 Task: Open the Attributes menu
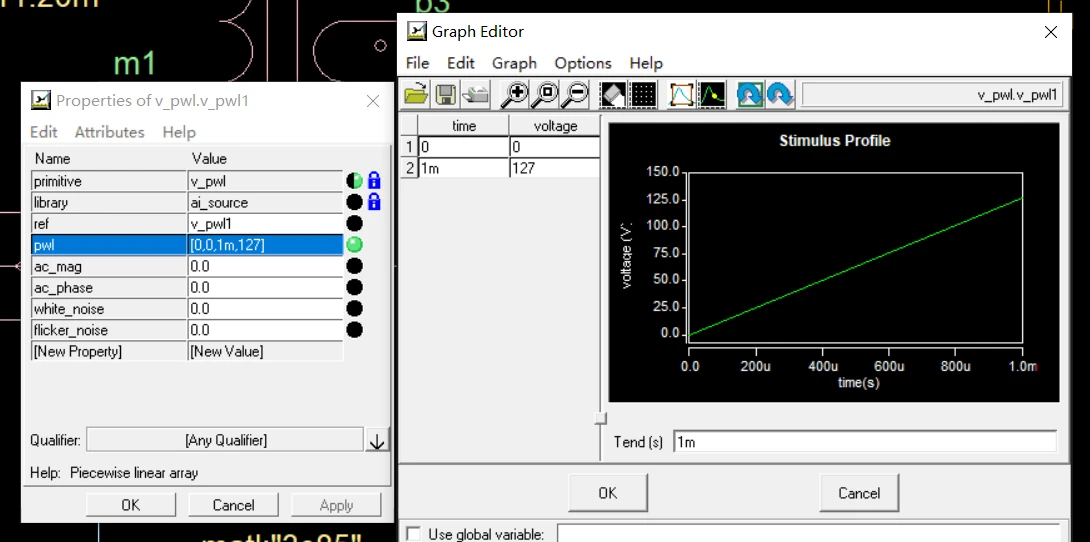110,132
